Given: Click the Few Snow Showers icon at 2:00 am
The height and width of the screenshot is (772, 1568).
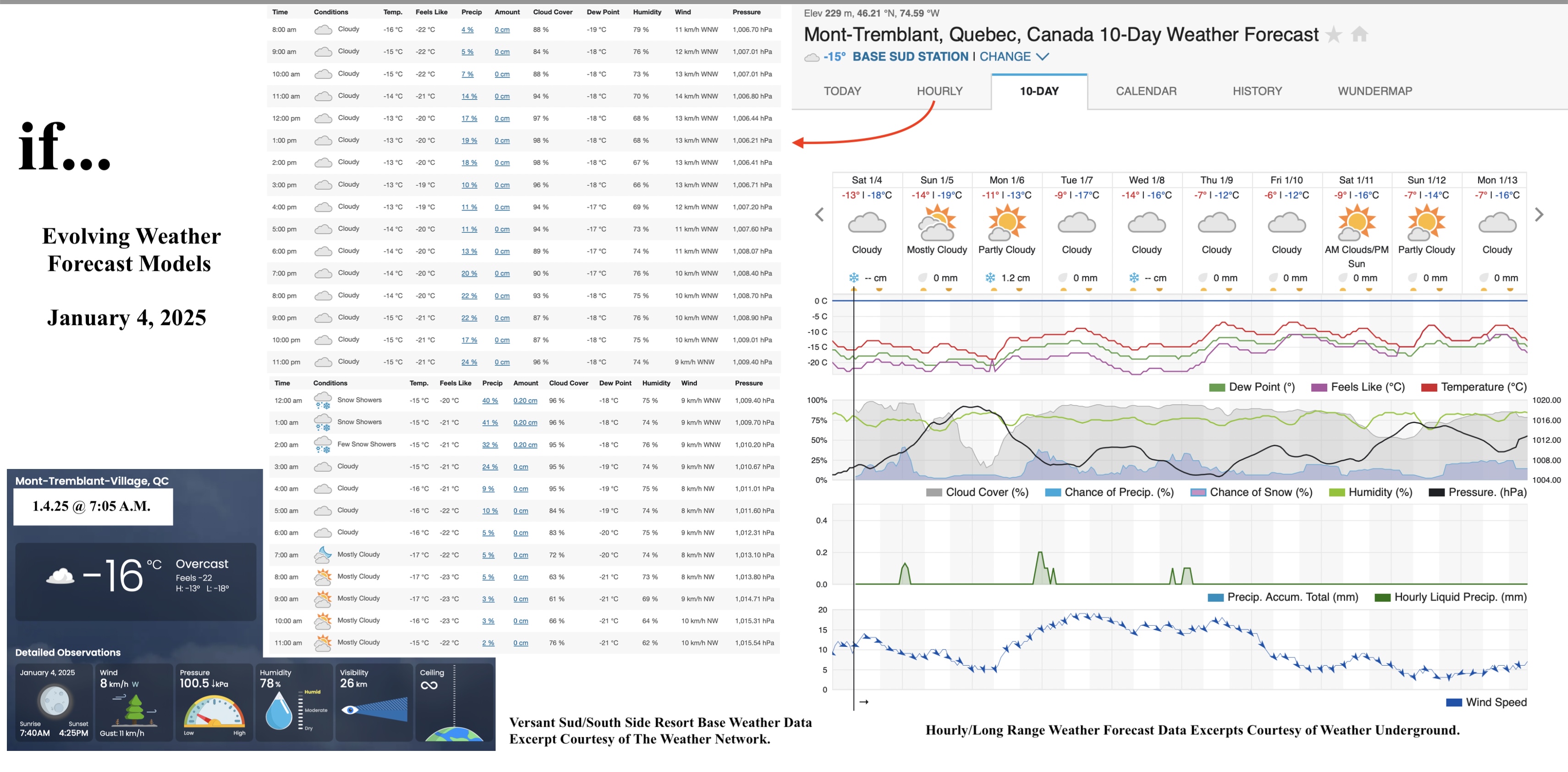Looking at the screenshot, I should click(323, 444).
